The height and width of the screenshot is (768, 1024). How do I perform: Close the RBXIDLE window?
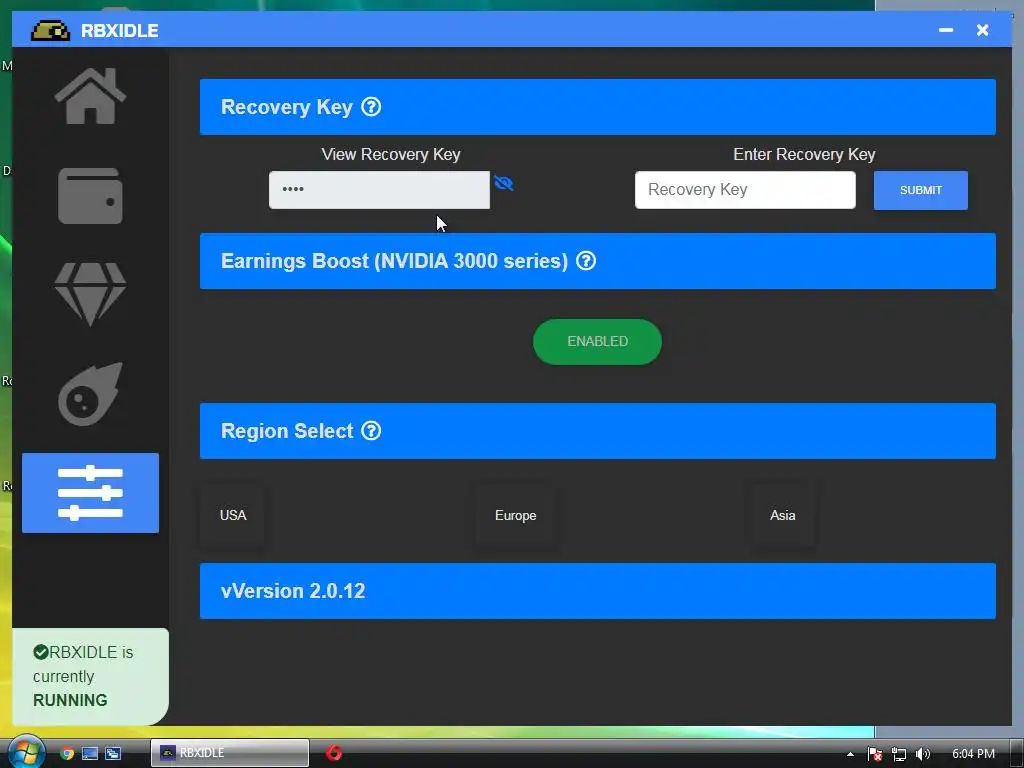[x=982, y=30]
